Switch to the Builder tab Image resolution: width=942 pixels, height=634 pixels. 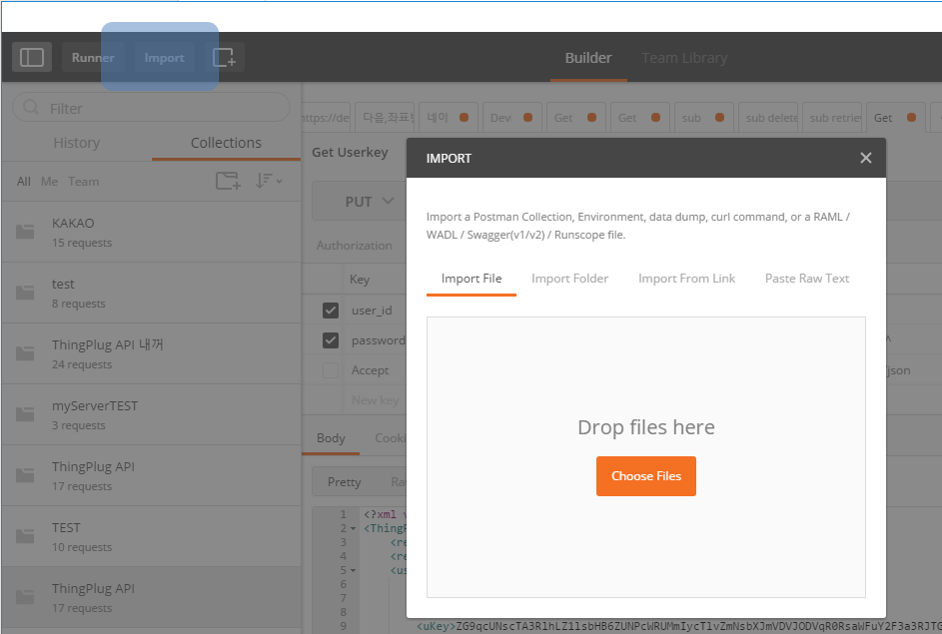(588, 58)
